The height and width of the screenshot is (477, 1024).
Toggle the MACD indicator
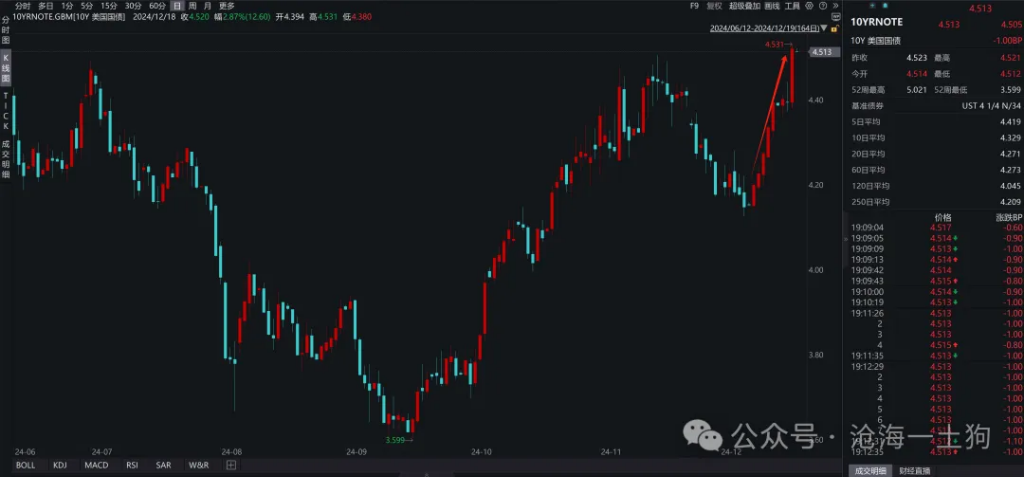(96, 465)
